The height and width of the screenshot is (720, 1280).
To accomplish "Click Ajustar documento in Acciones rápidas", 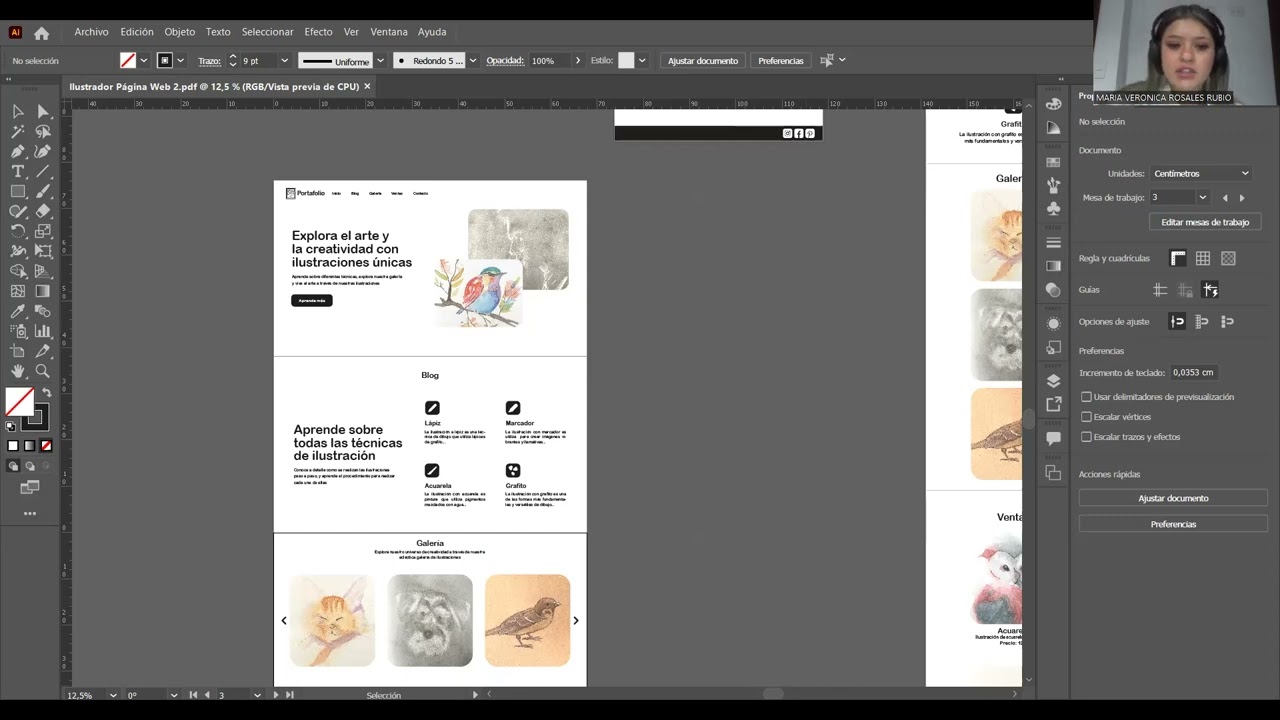I will [x=1173, y=498].
